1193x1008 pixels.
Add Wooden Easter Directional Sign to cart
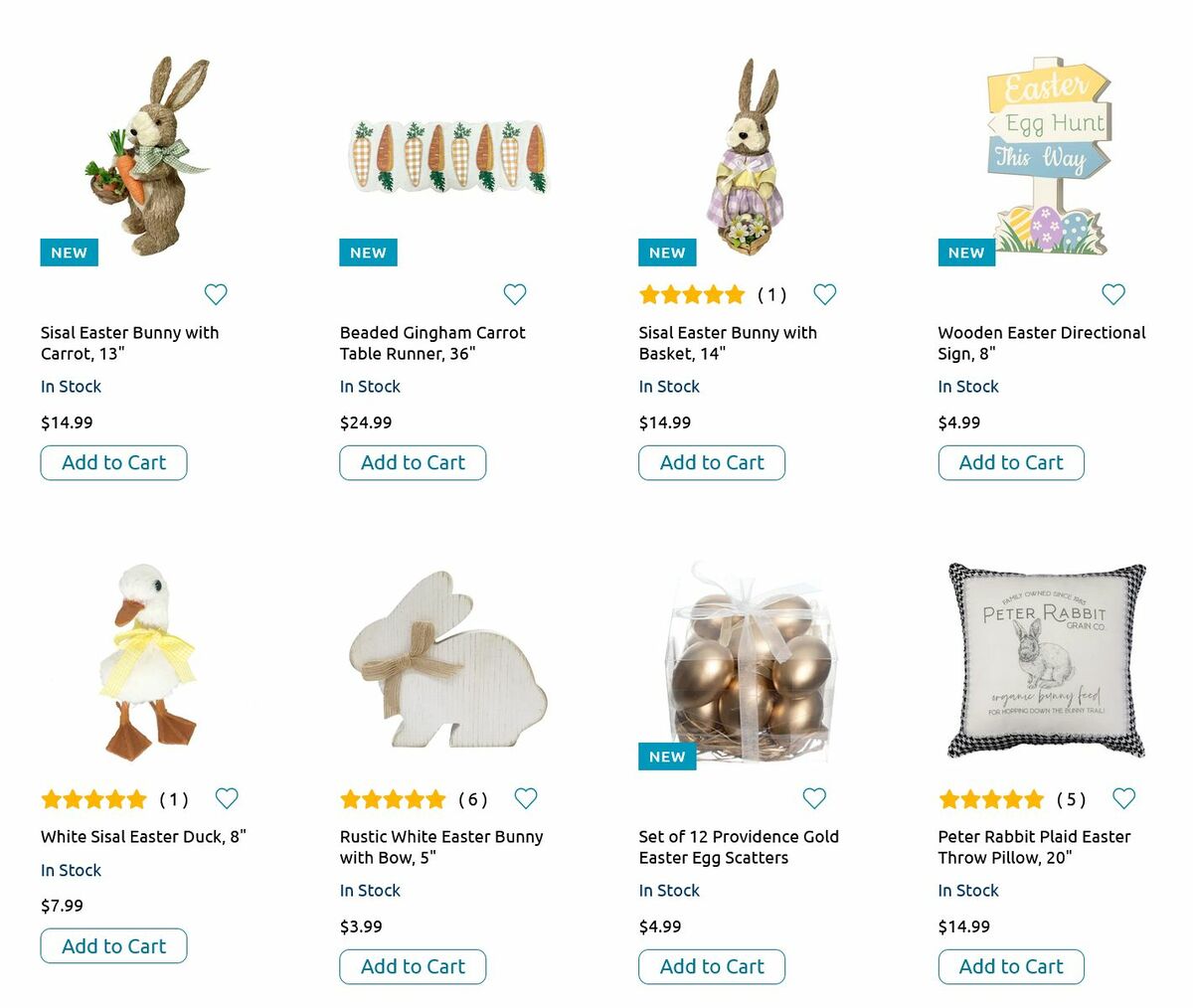(1011, 463)
